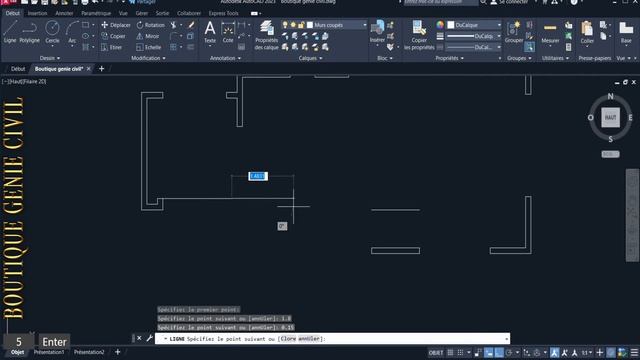The image size is (640, 360).
Task: Expand the Modification panel
Action: pyautogui.click(x=149, y=58)
